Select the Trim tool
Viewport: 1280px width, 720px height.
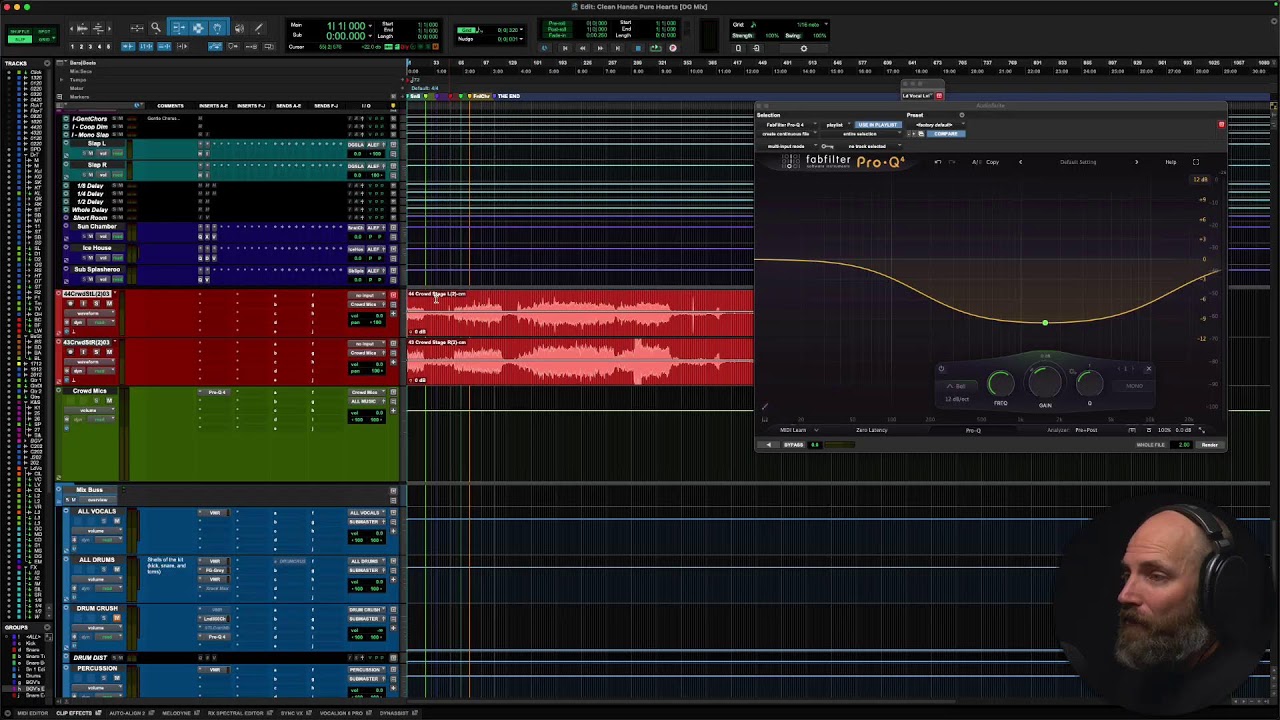178,28
